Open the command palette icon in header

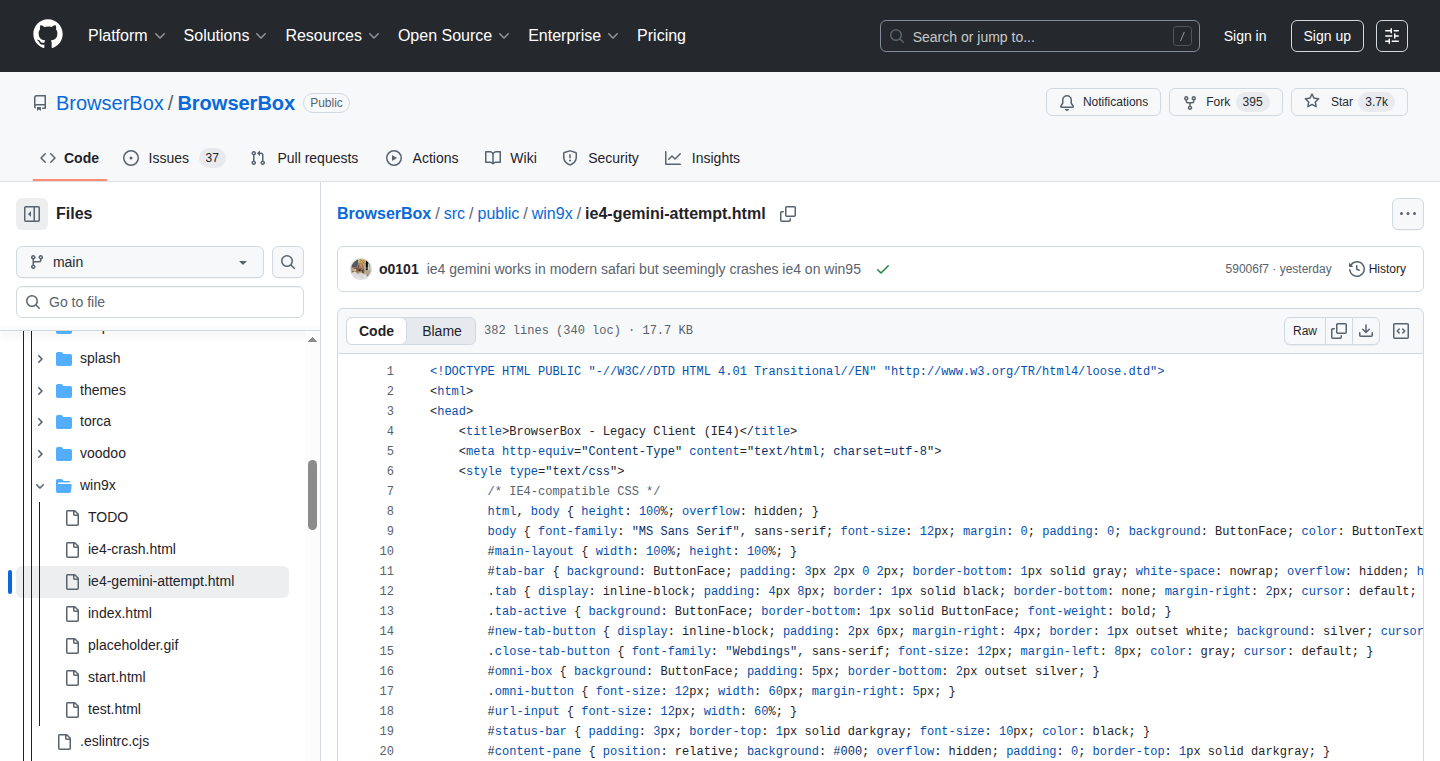[x=1392, y=36]
